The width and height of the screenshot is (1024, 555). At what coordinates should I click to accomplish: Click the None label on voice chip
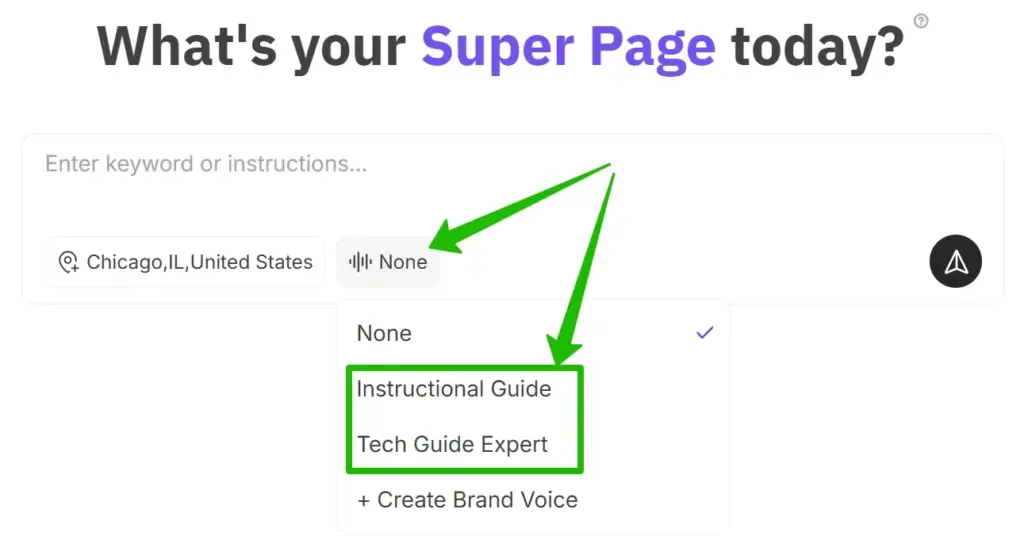pos(403,262)
